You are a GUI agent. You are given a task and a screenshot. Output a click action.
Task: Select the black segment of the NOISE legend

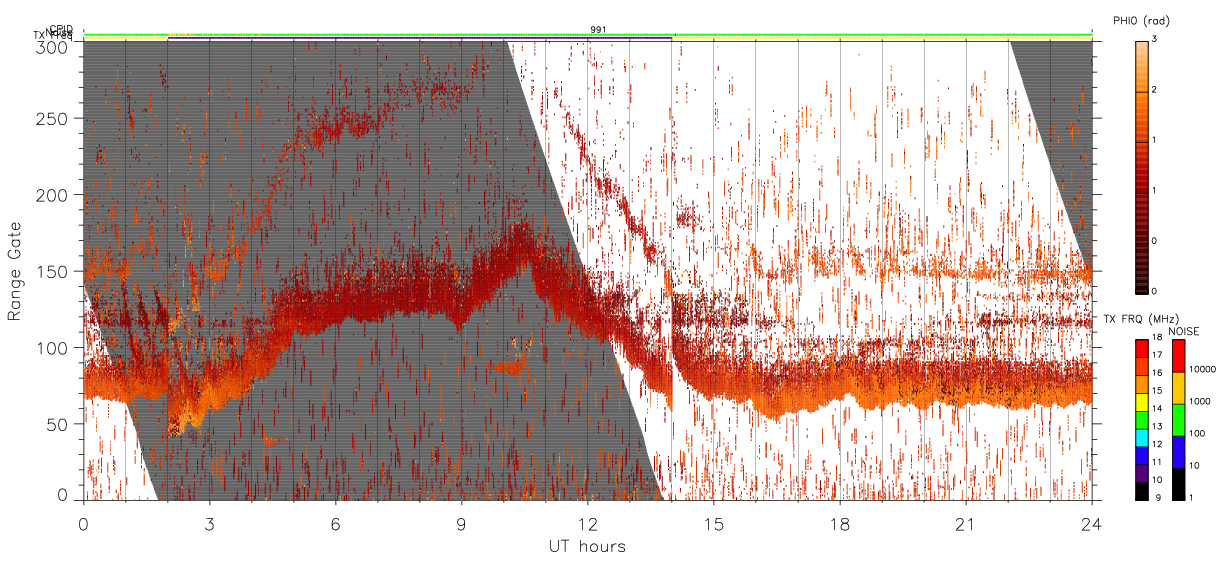(1179, 484)
